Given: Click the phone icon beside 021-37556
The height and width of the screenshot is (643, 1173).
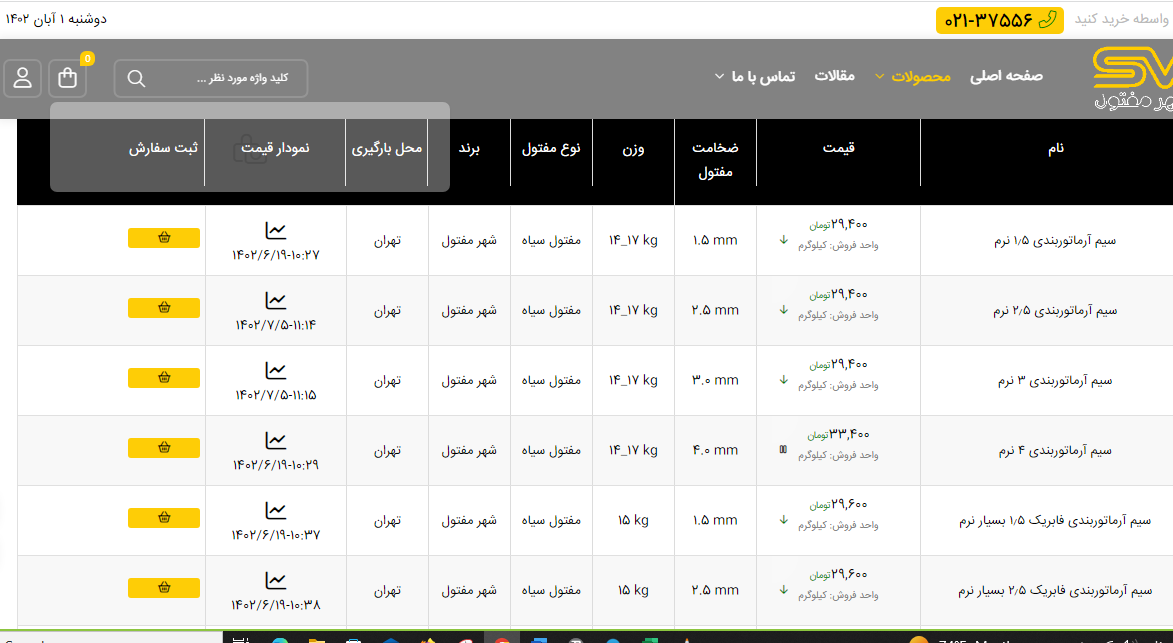Looking at the screenshot, I should [x=1048, y=20].
